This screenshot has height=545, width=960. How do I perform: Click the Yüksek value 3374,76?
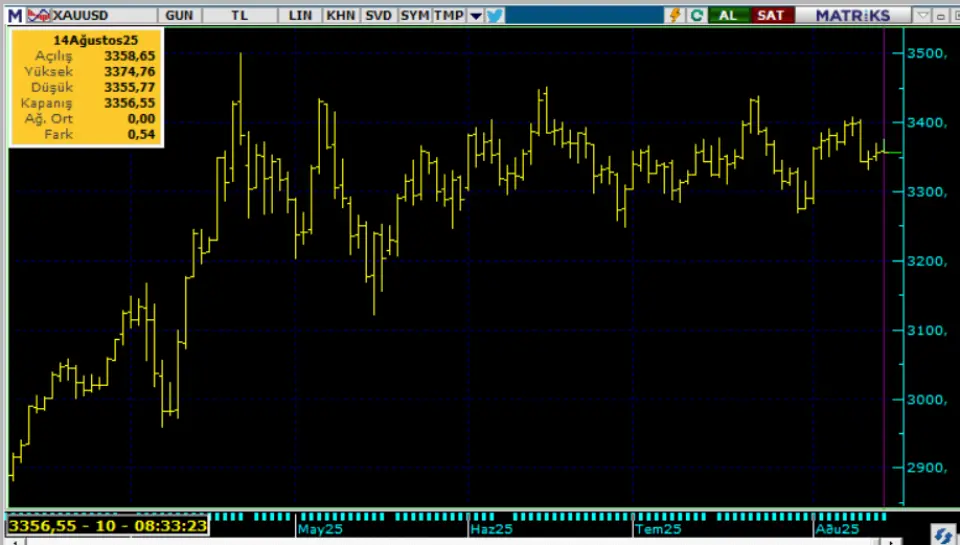tap(129, 72)
